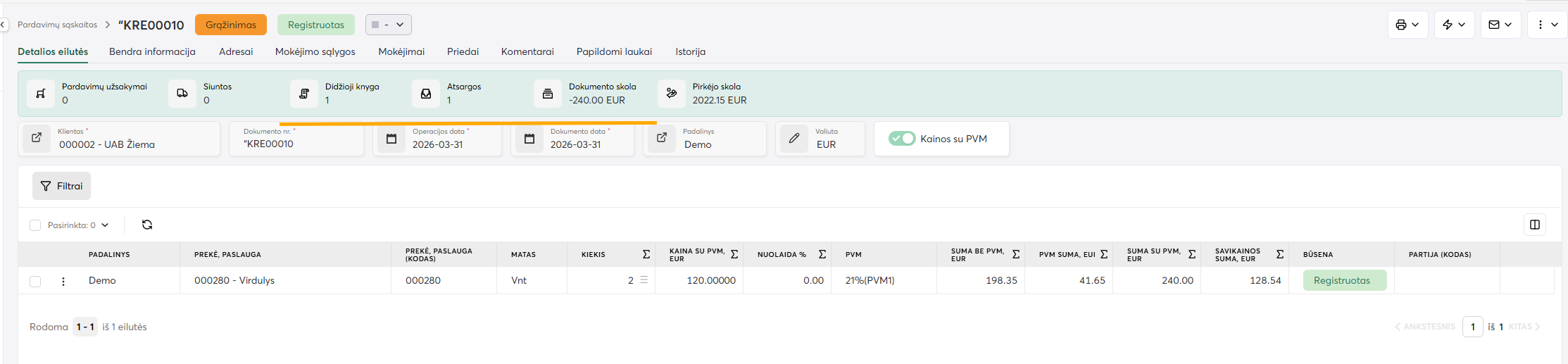Expand the email send dropdown

[1500, 25]
